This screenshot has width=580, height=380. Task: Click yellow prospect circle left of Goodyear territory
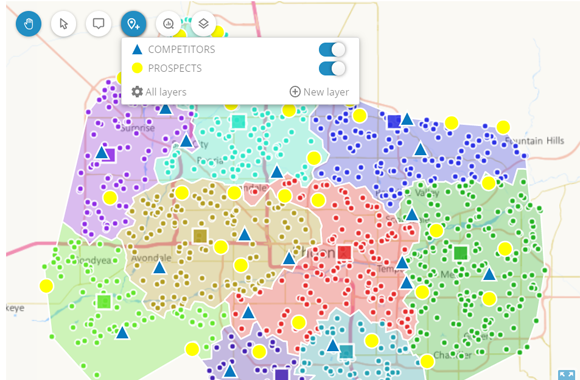[x=46, y=286]
